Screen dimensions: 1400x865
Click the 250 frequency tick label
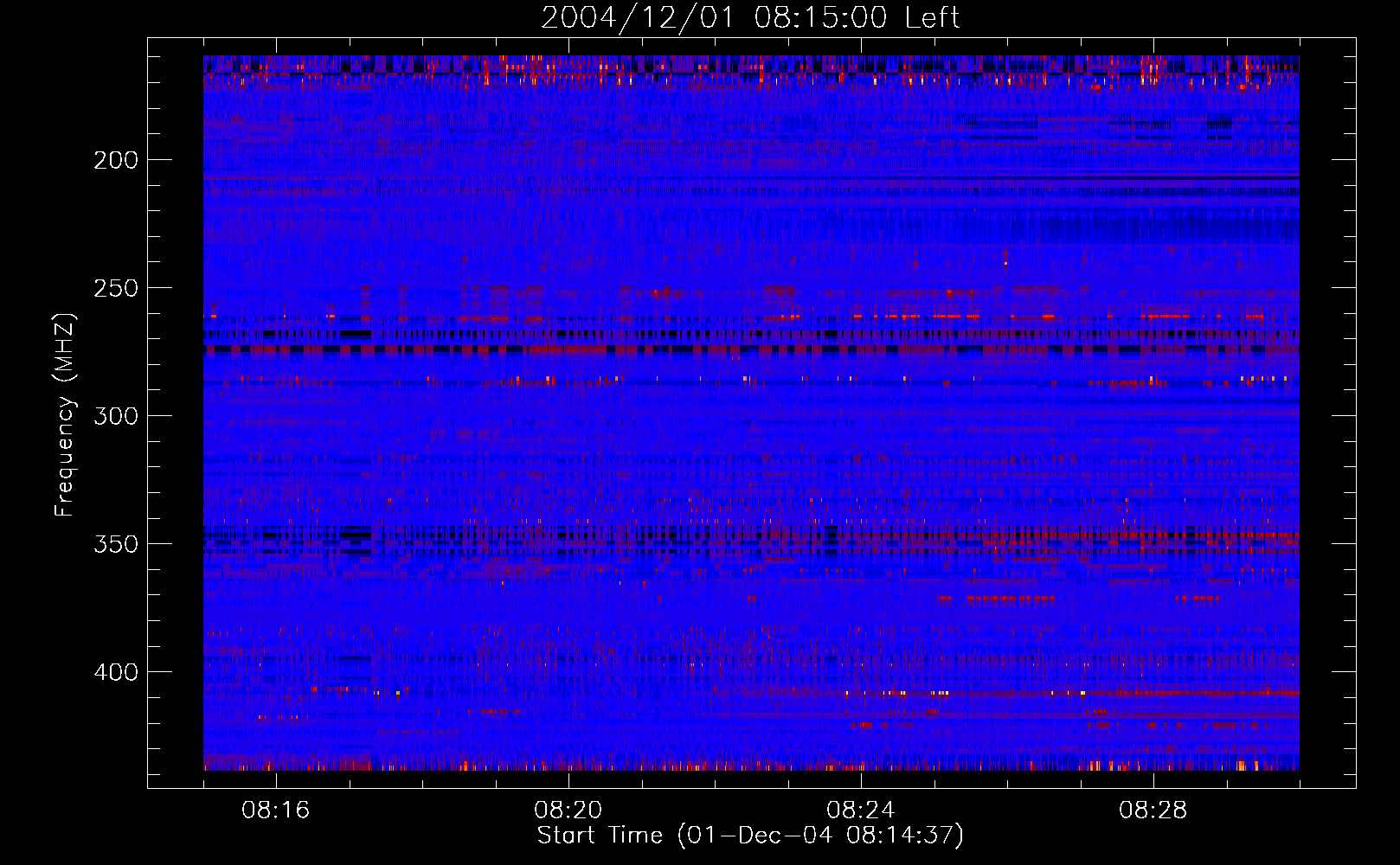pyautogui.click(x=116, y=288)
